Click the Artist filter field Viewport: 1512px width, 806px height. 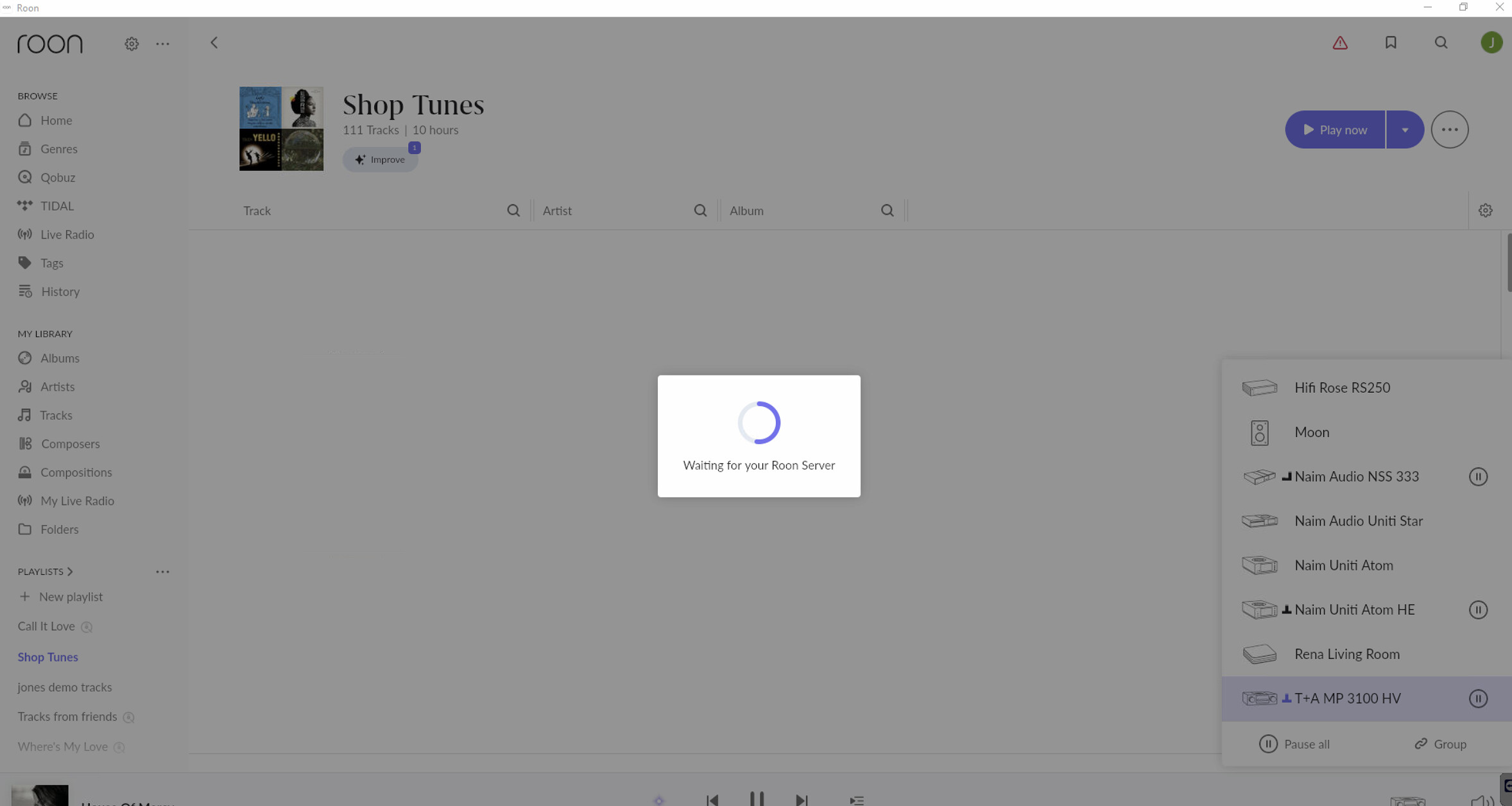[624, 210]
